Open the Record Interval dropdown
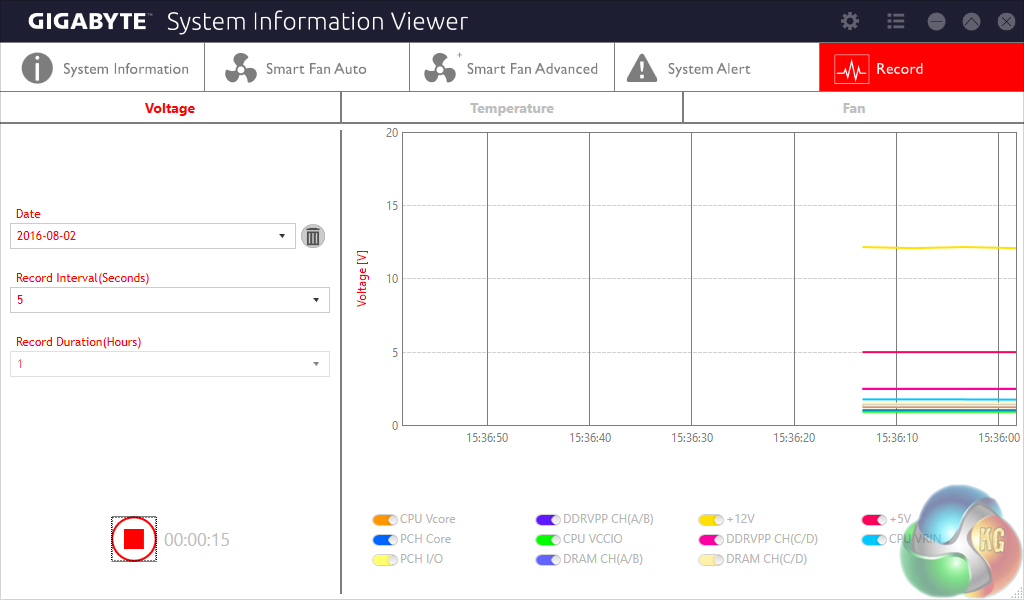The image size is (1024, 600). point(316,300)
